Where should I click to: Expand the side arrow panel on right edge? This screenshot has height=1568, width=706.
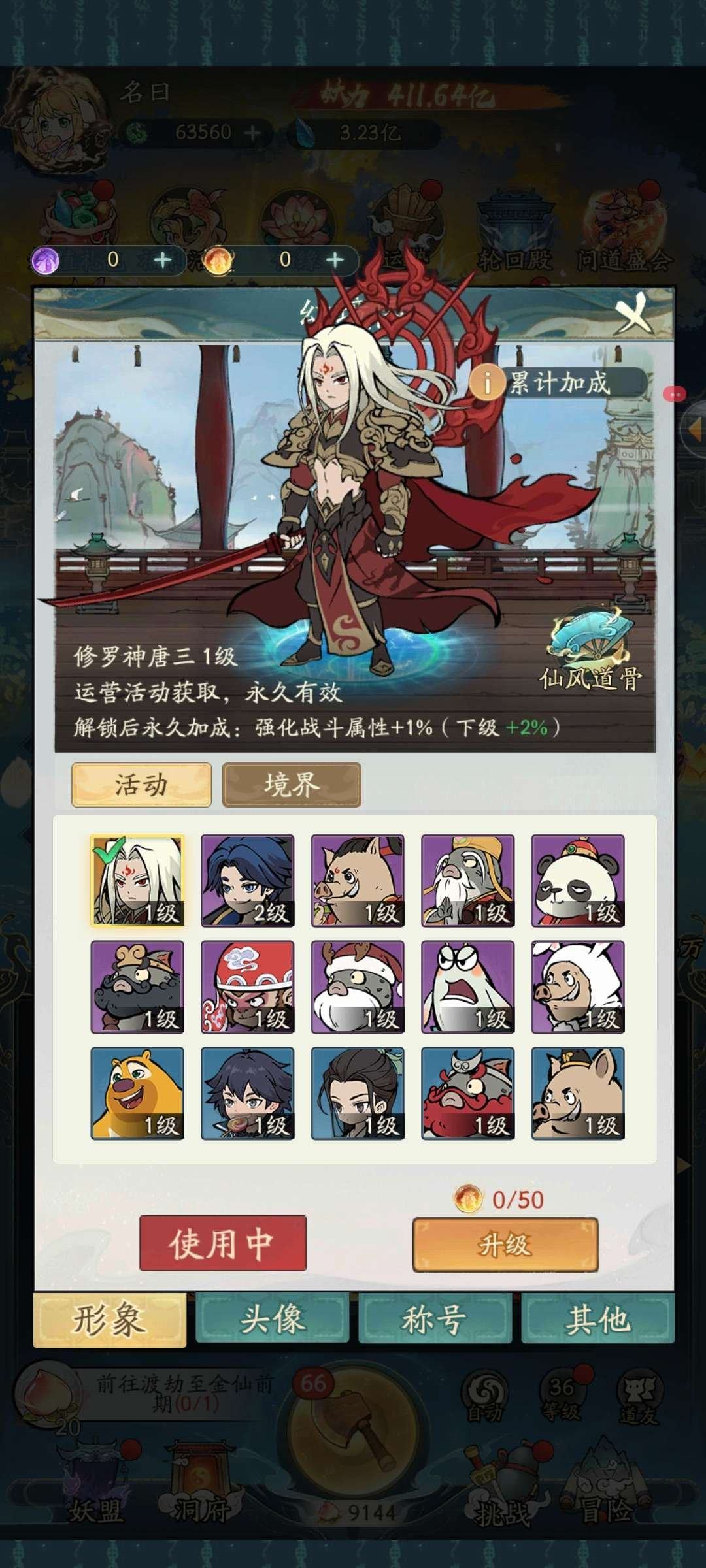coord(694,429)
